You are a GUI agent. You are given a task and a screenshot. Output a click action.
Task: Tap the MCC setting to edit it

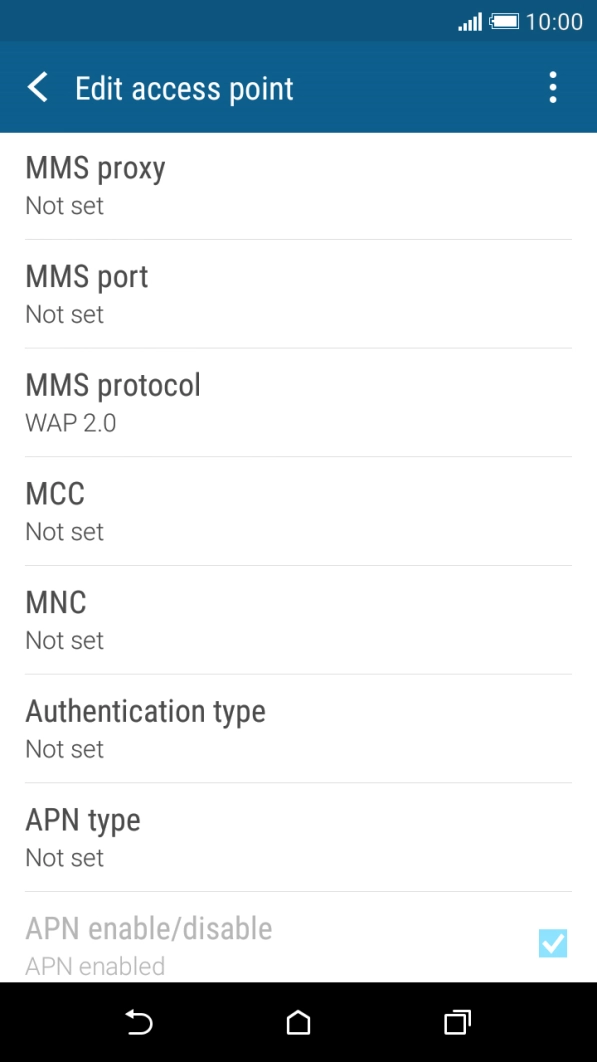click(297, 510)
